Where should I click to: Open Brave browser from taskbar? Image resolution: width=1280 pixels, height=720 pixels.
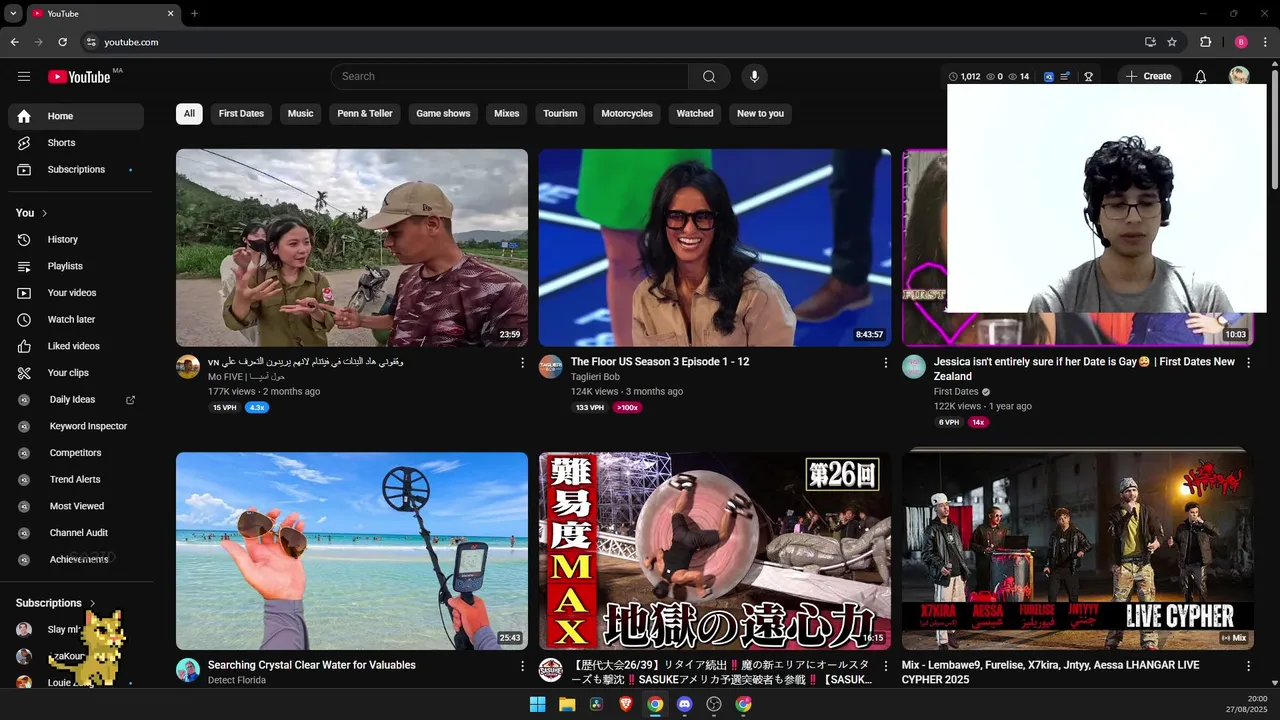point(626,704)
